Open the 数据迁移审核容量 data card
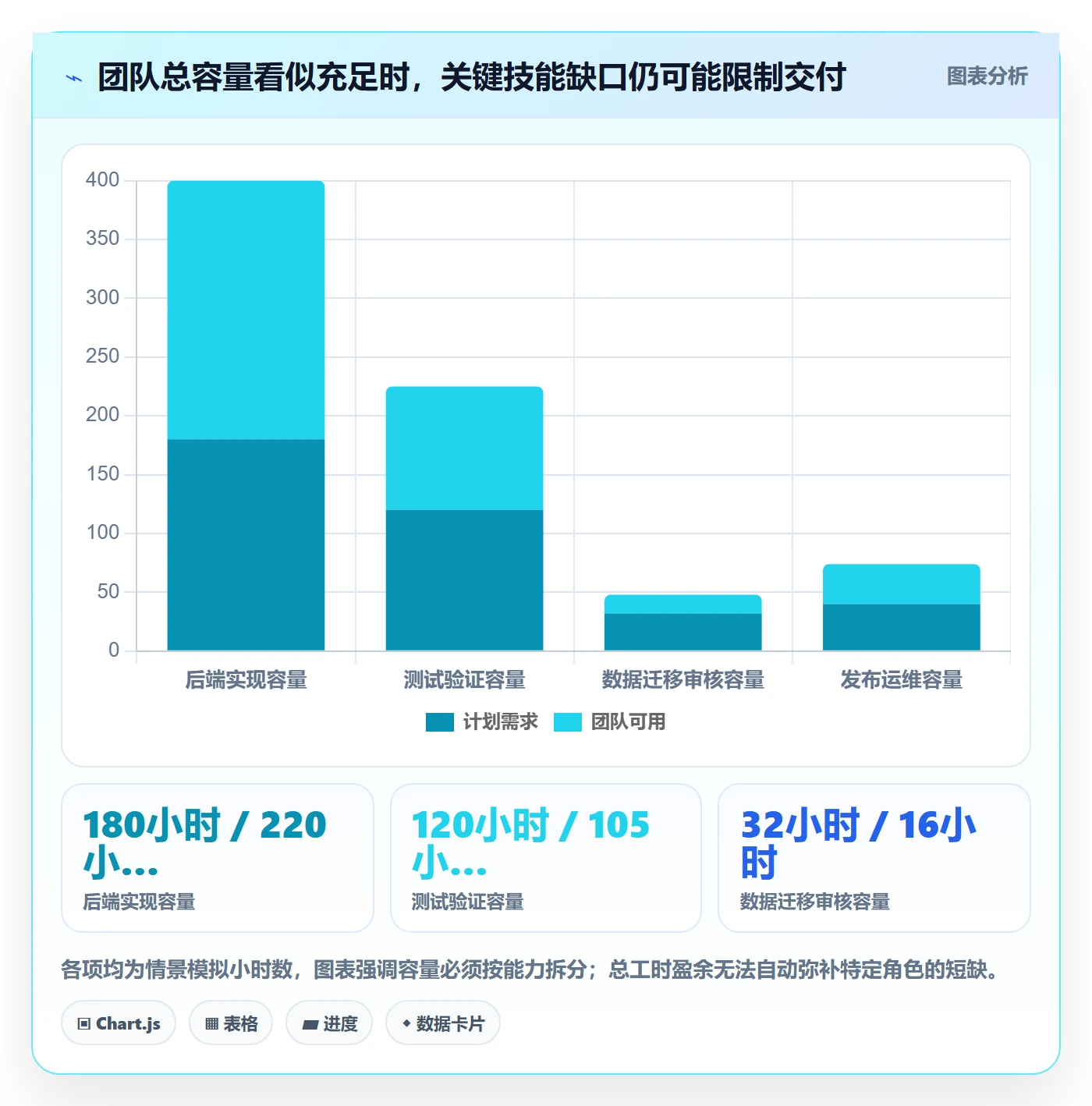Image resolution: width=1092 pixels, height=1106 pixels. click(874, 858)
